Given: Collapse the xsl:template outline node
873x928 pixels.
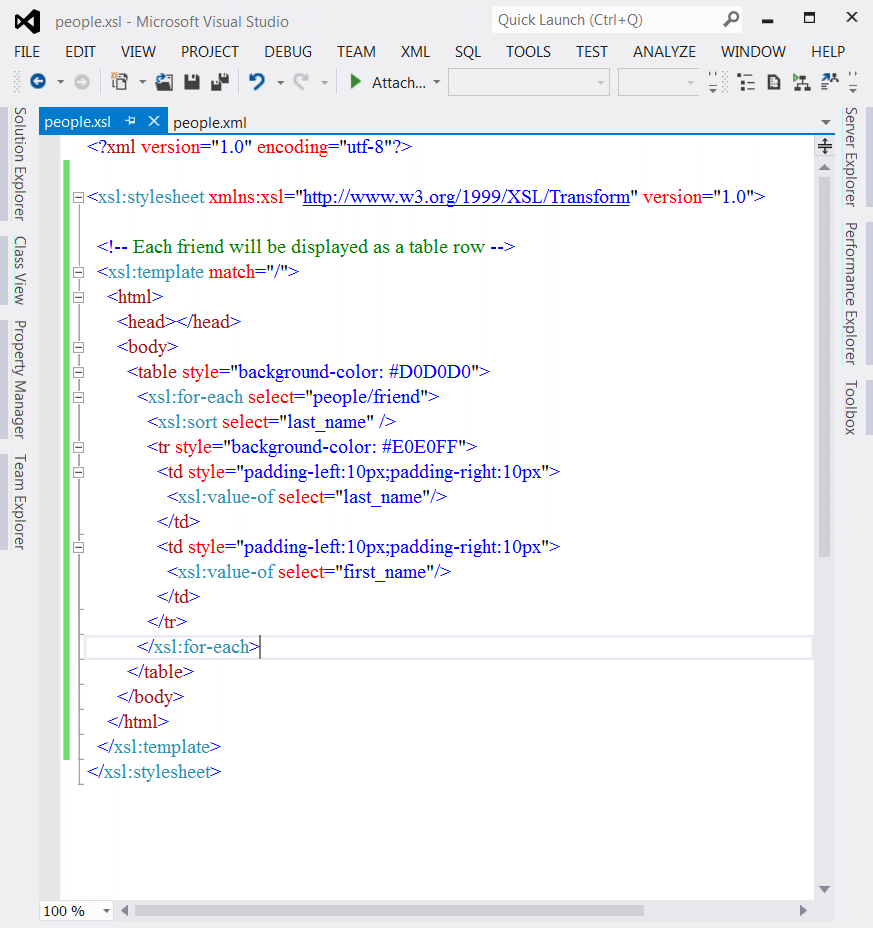Looking at the screenshot, I should 78,272.
